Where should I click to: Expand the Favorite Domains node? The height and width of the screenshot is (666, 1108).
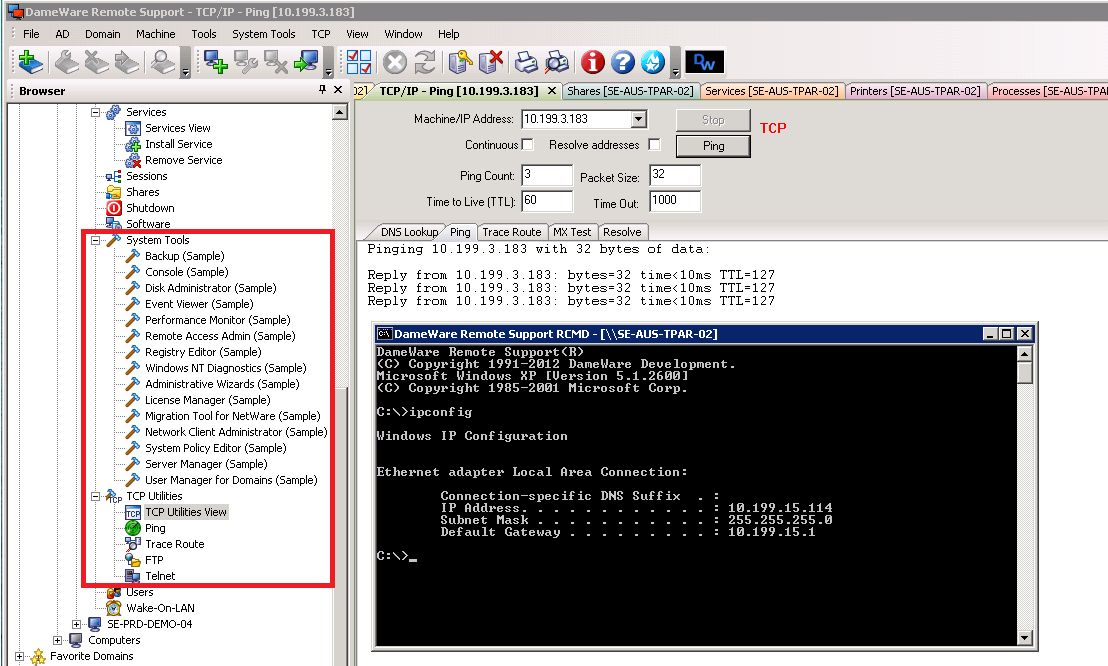coord(19,656)
